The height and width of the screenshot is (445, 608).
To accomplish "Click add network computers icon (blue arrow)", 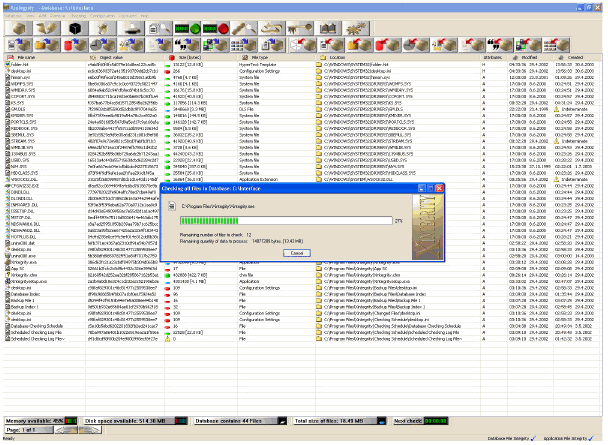I will (x=216, y=45).
